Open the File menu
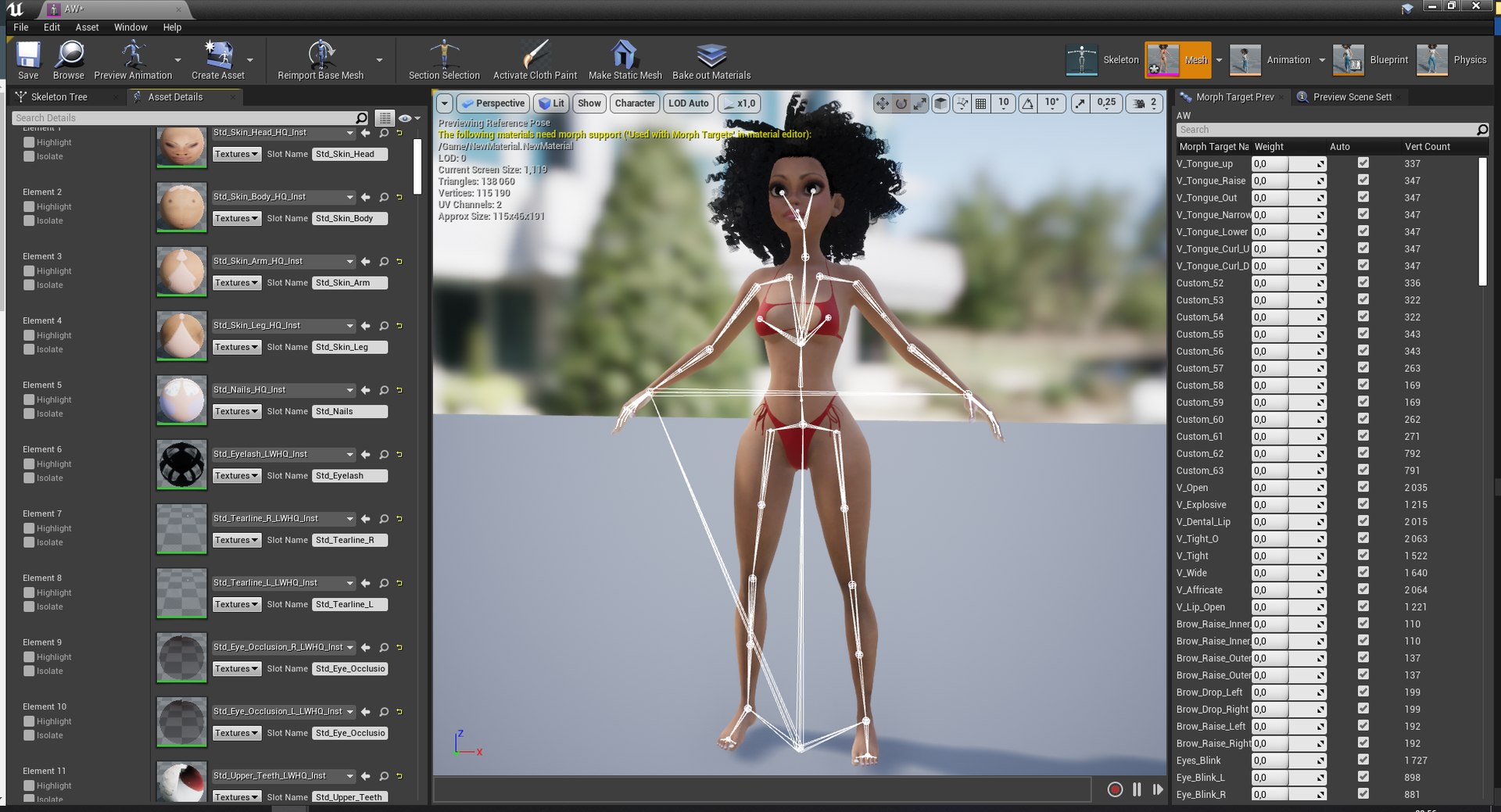1501x812 pixels. coord(21,27)
